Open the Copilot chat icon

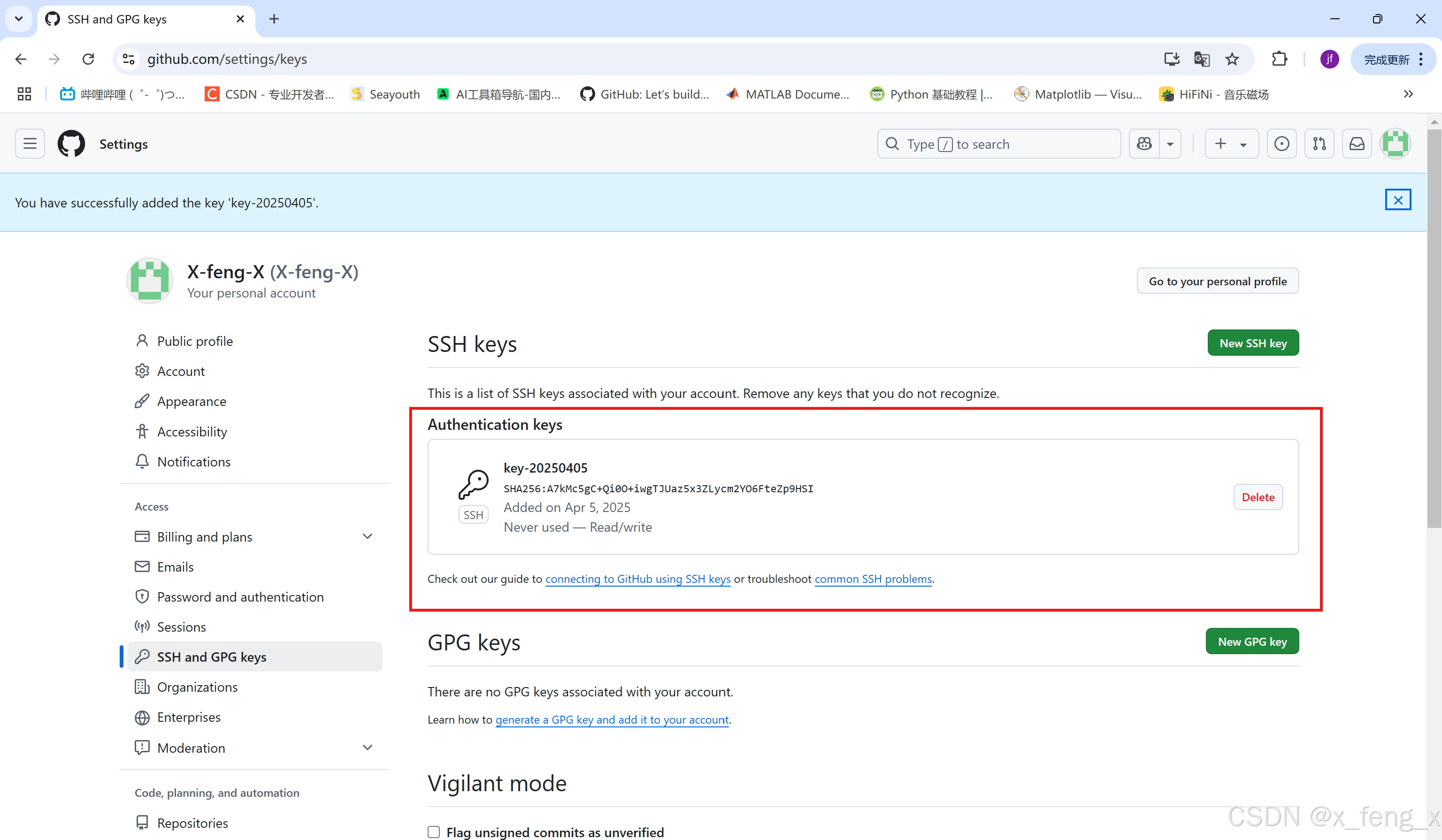[x=1144, y=144]
